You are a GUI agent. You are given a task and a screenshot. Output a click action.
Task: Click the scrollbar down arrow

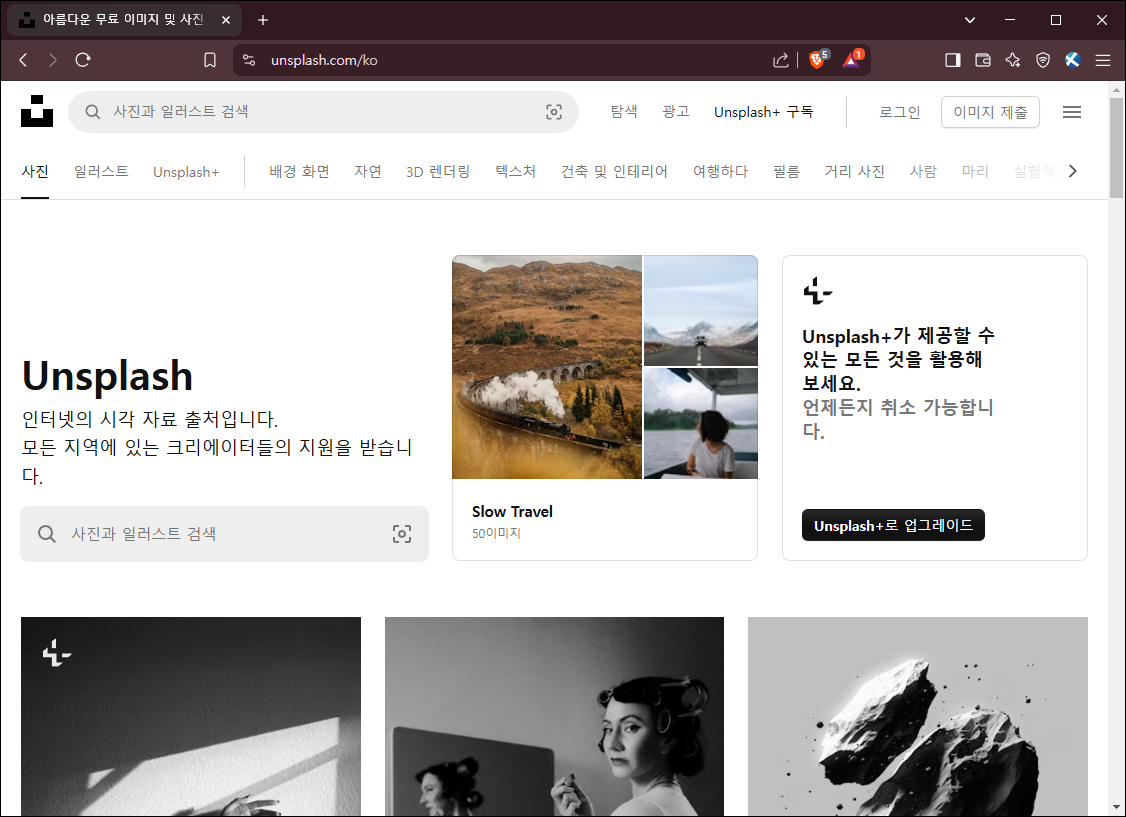pyautogui.click(x=1116, y=807)
